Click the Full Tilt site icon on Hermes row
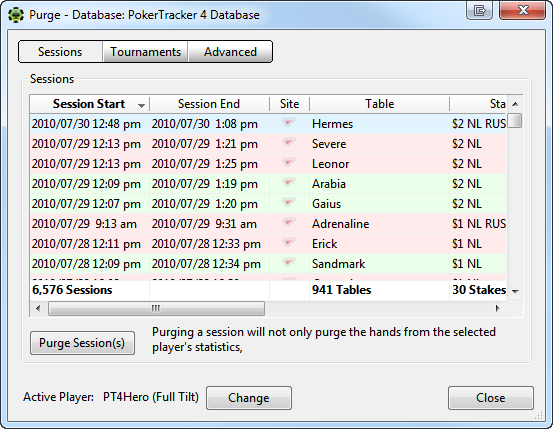553x429 pixels. click(288, 122)
